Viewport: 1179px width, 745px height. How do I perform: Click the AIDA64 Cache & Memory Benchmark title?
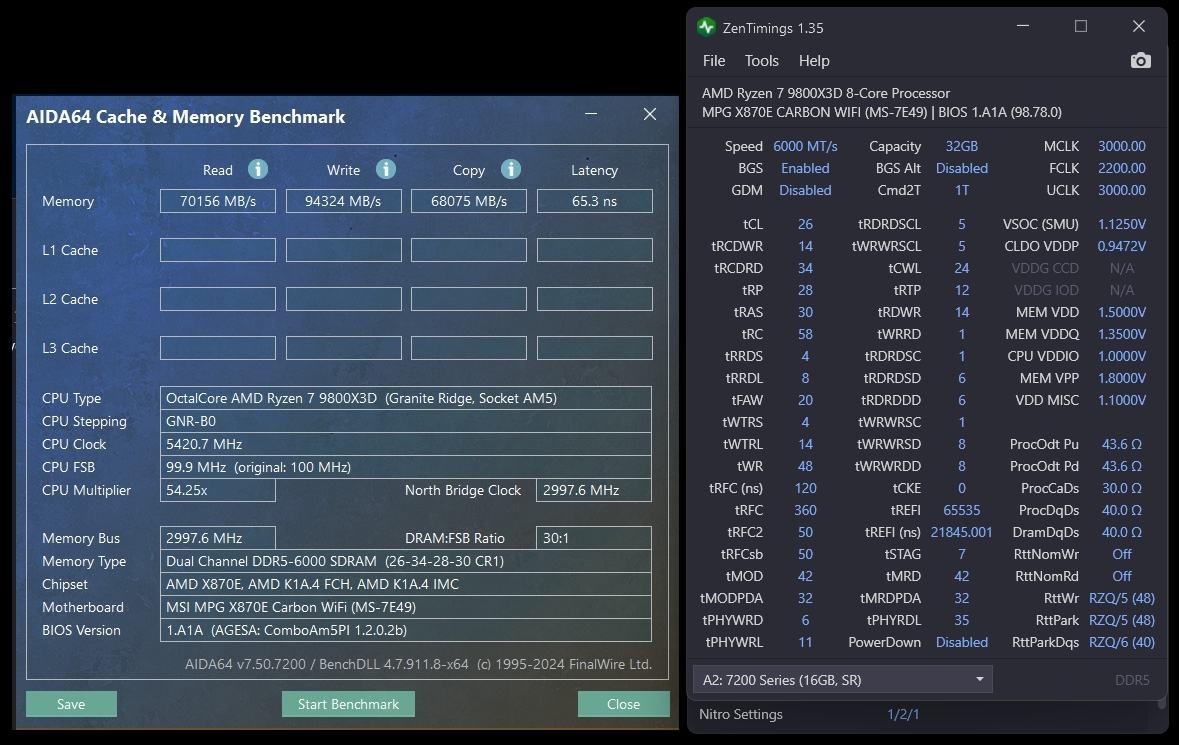[185, 117]
